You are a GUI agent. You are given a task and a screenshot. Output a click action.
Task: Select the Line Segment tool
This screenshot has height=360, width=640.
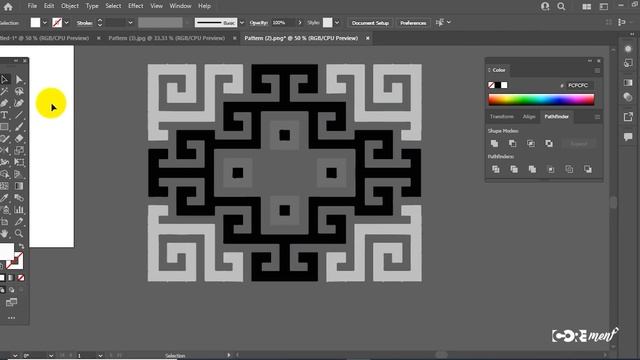coord(19,115)
